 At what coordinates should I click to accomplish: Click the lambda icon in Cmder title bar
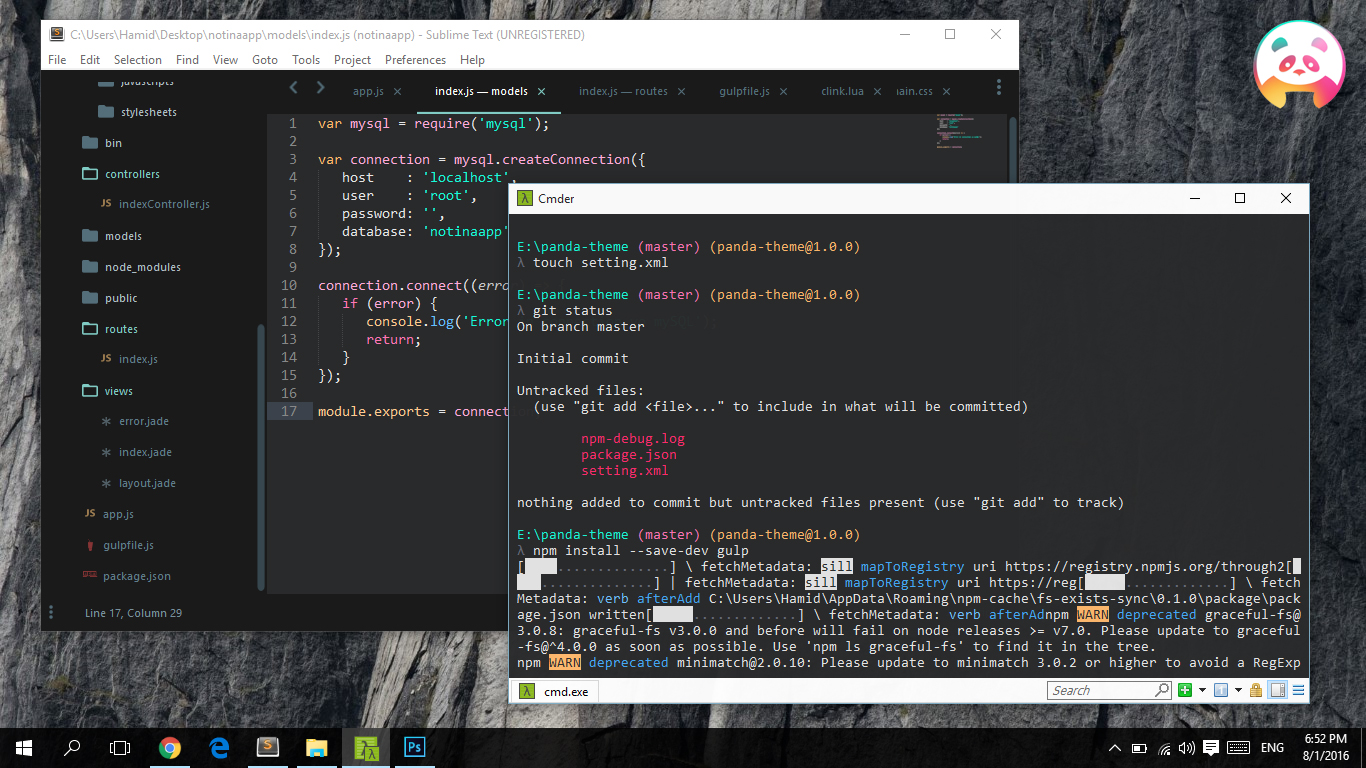pyautogui.click(x=524, y=198)
